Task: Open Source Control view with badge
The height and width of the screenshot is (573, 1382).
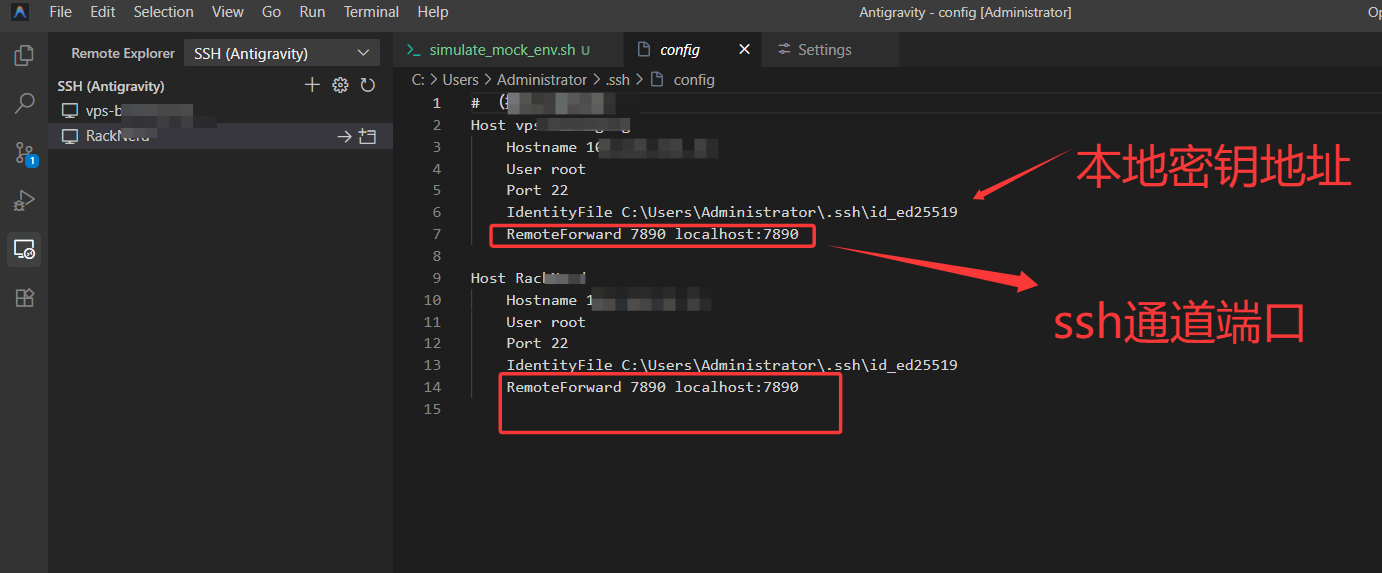Action: (24, 153)
